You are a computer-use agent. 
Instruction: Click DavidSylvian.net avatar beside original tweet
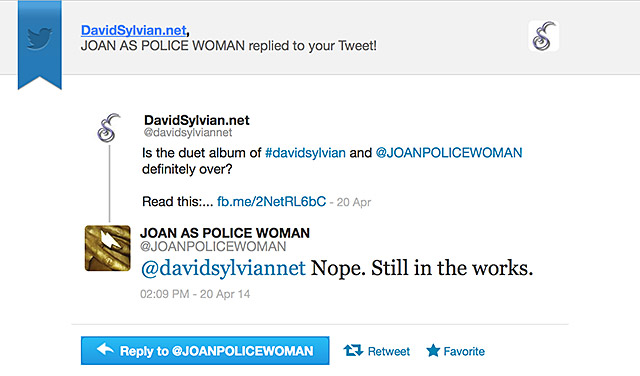coord(109,128)
